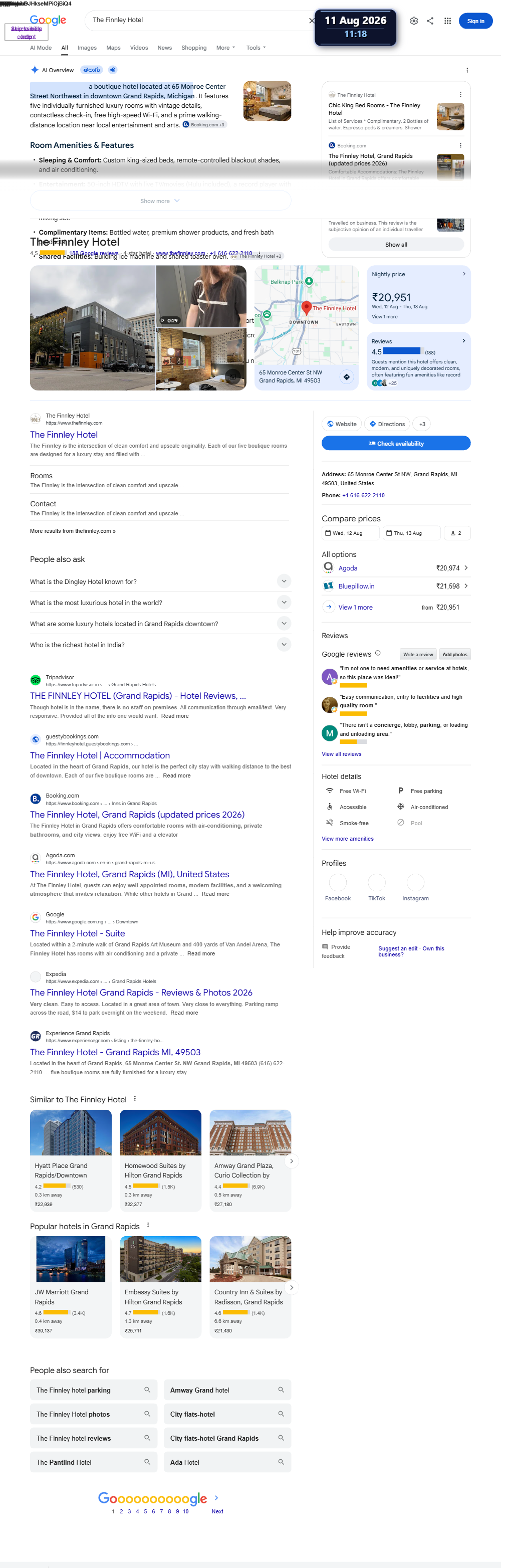The image size is (507, 1568).
Task: Click the share icon in header
Action: [430, 21]
